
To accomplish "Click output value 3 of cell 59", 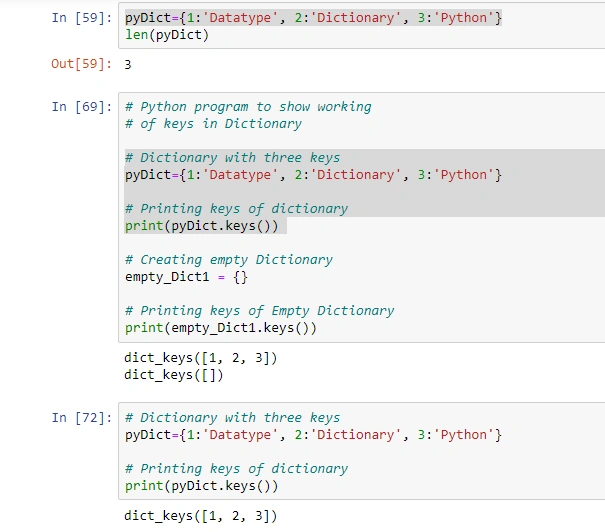I will tap(128, 64).
